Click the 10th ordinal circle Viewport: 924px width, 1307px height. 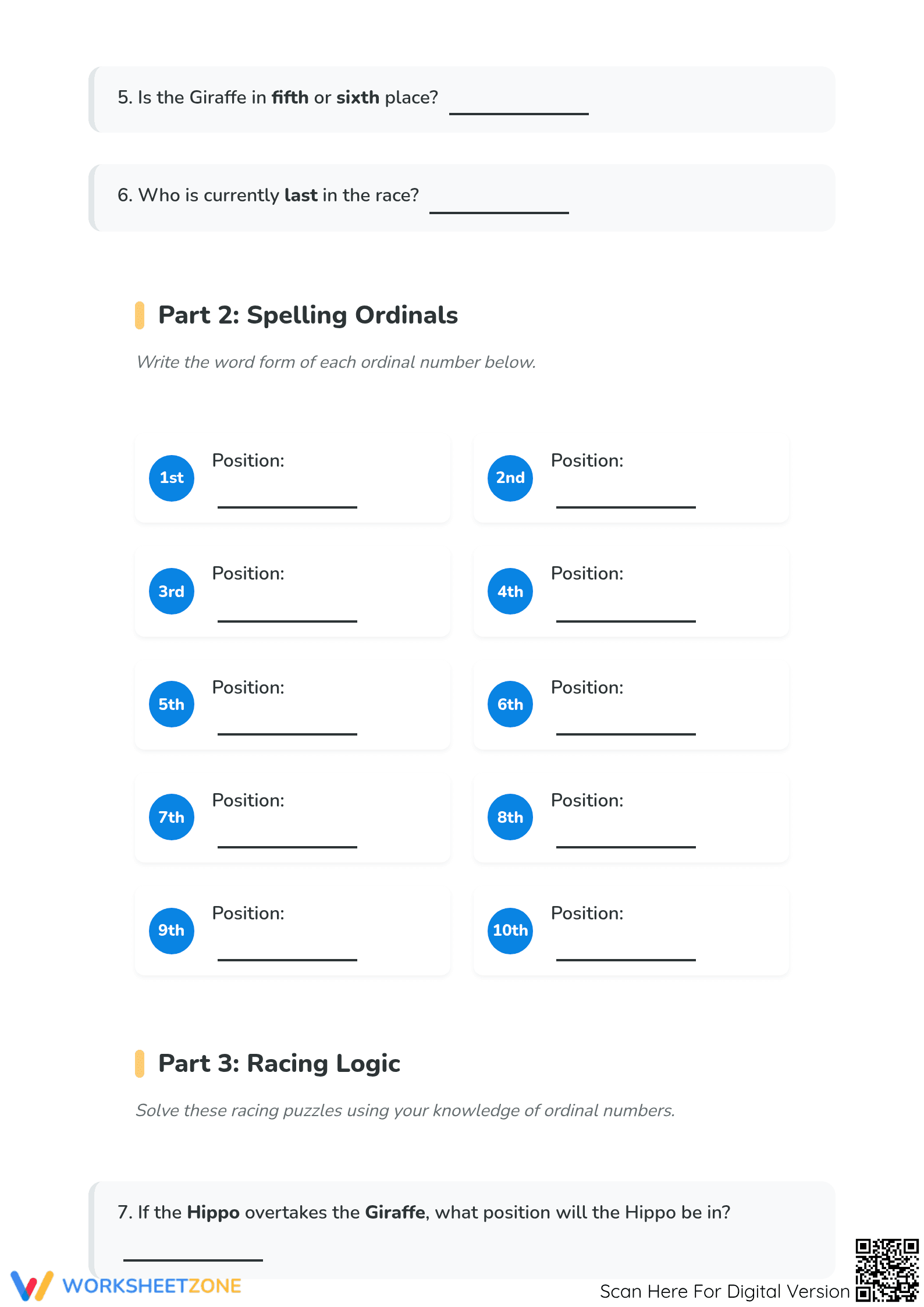tap(510, 930)
